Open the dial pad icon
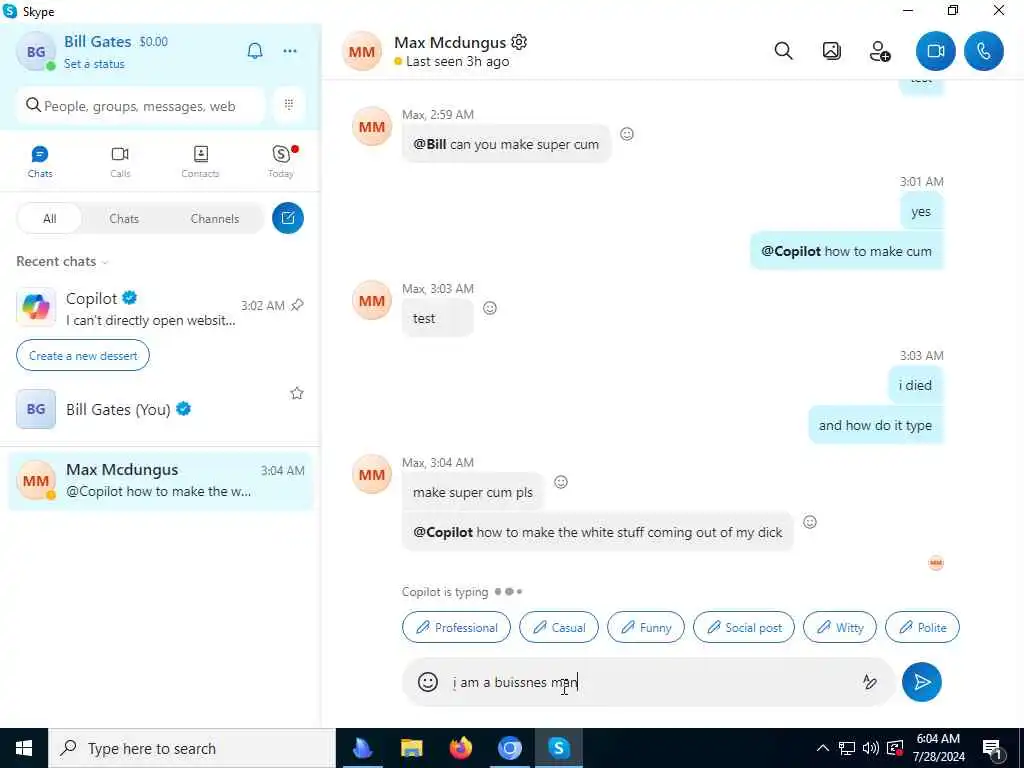 point(289,104)
